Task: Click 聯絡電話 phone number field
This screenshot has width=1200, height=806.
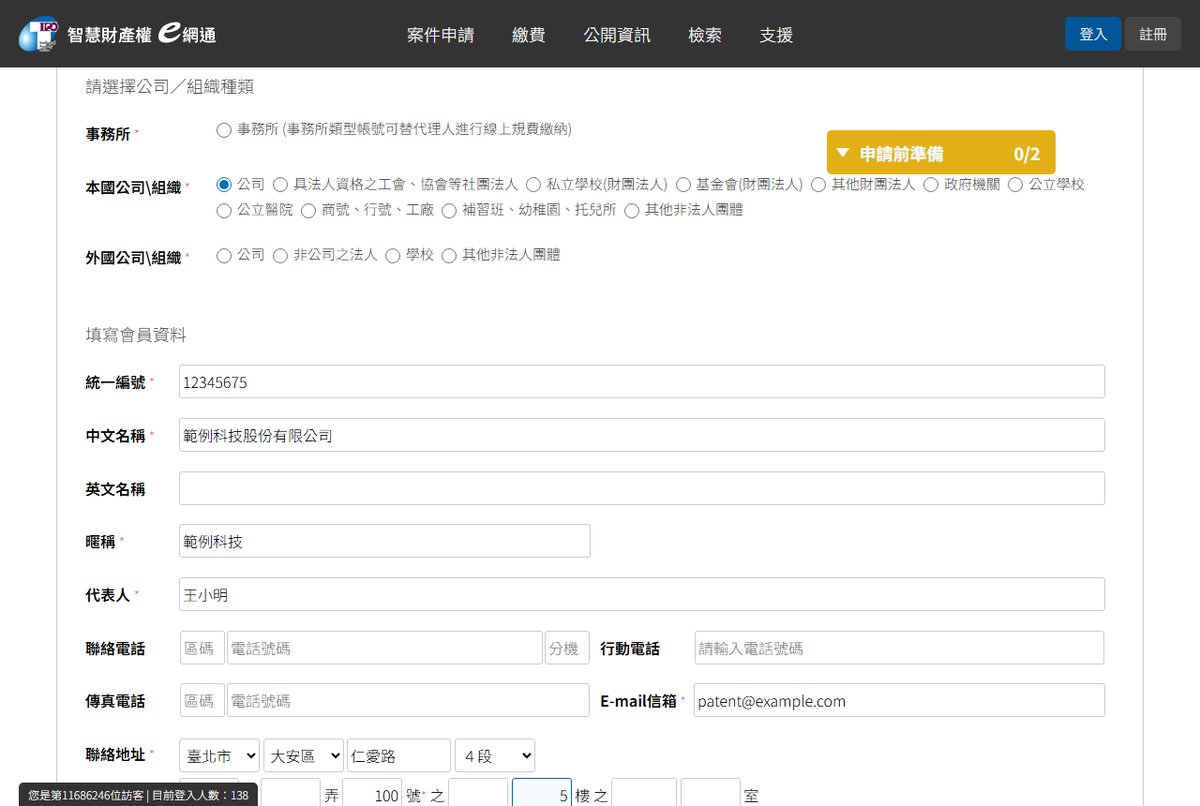Action: coord(385,648)
